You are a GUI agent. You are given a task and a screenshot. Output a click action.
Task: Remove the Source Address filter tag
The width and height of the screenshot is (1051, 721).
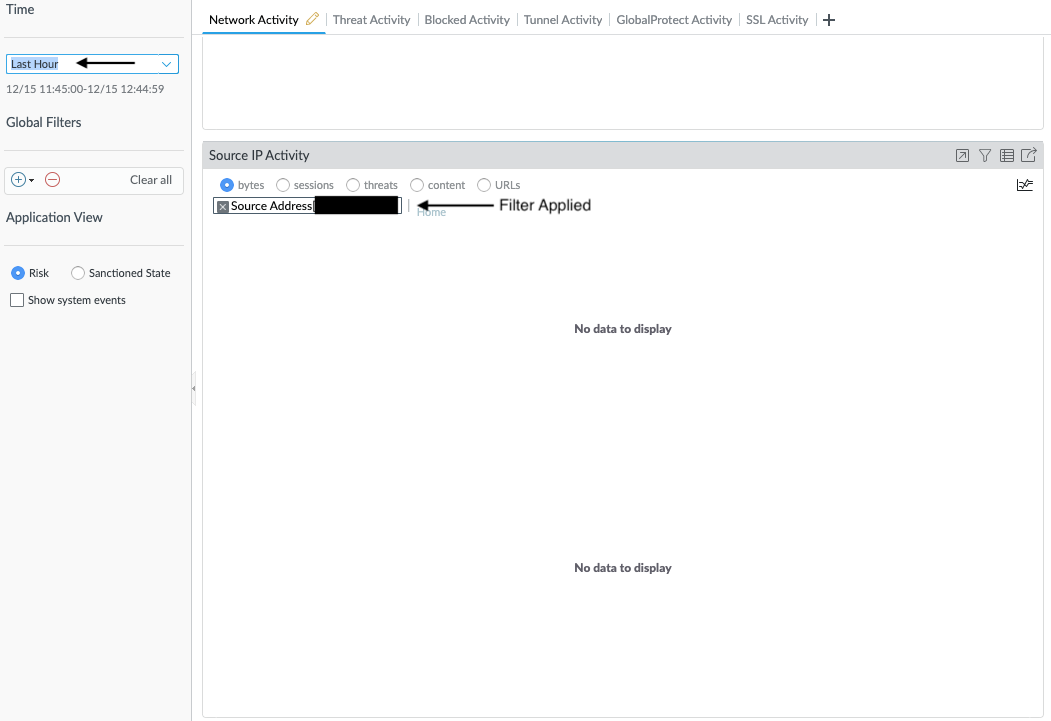(x=222, y=205)
